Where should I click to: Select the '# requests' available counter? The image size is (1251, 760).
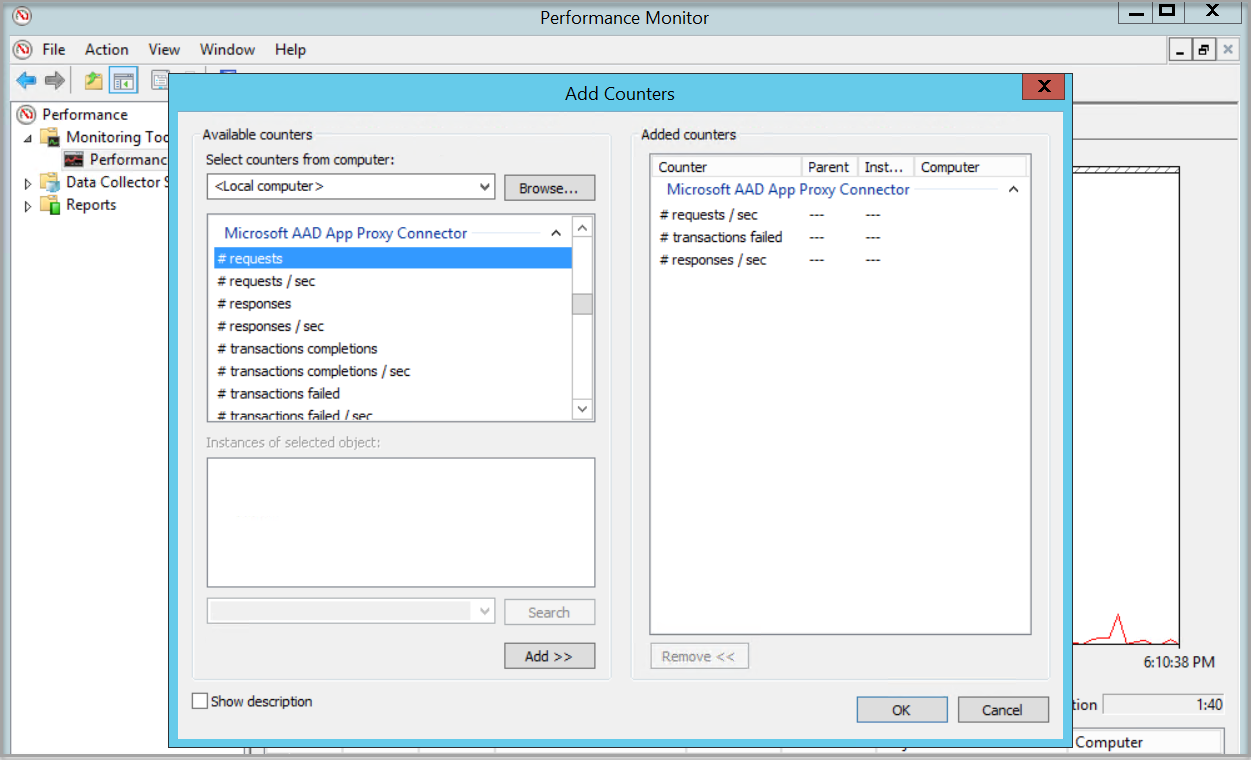pos(393,258)
